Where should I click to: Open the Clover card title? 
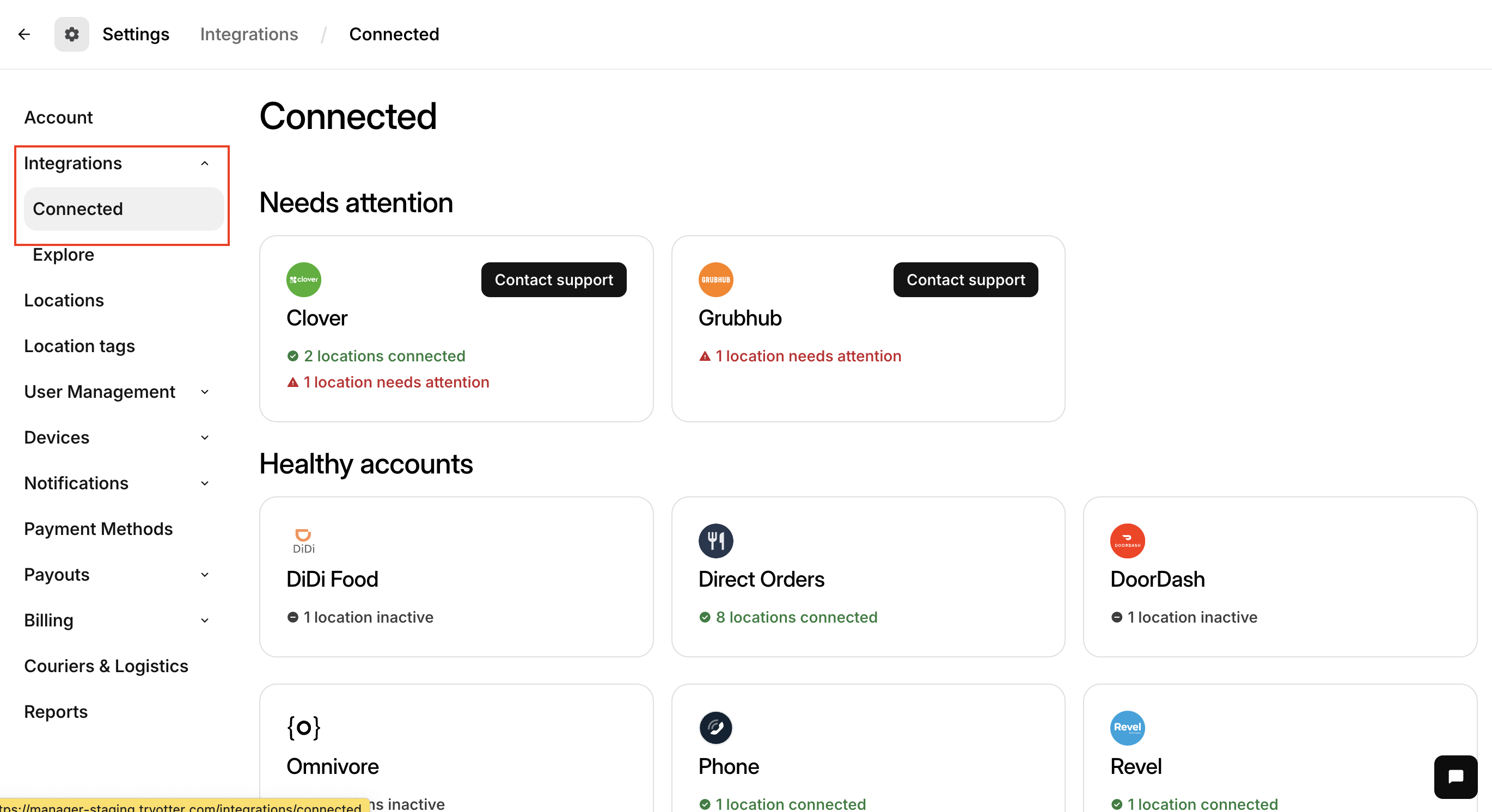click(x=317, y=318)
